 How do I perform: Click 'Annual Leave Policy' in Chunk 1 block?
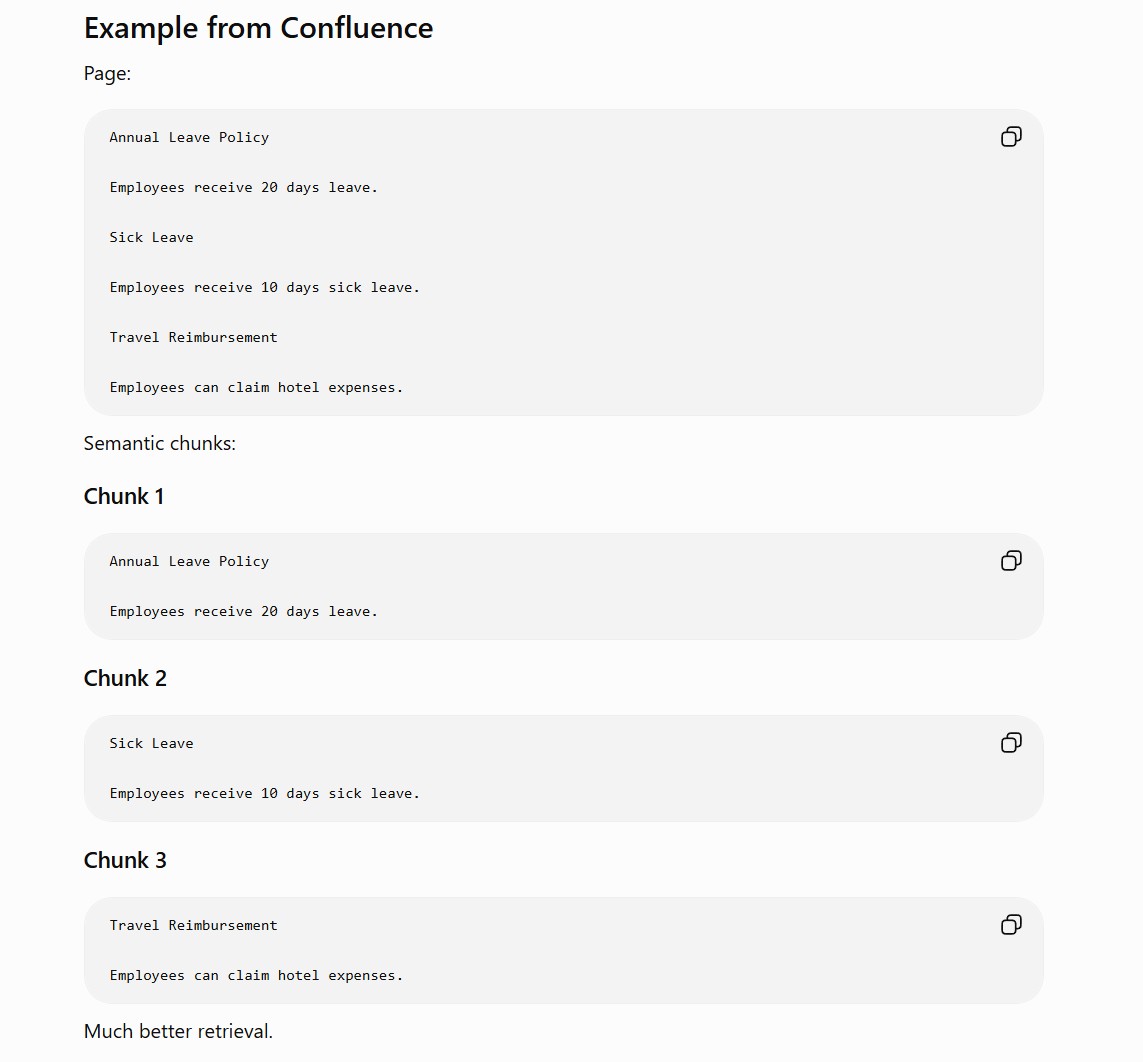point(190,561)
